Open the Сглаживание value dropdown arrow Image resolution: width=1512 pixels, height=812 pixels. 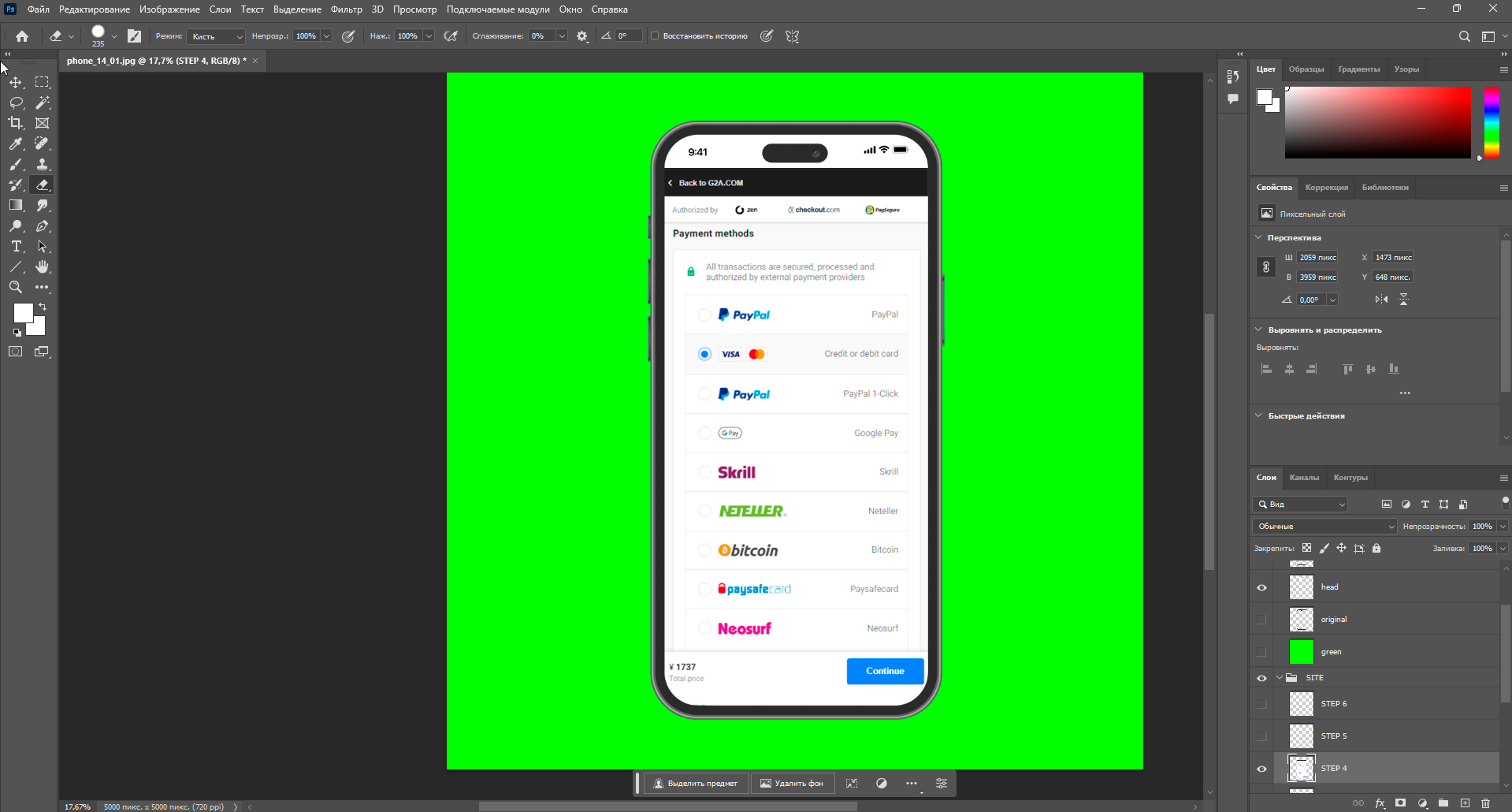pyautogui.click(x=562, y=36)
